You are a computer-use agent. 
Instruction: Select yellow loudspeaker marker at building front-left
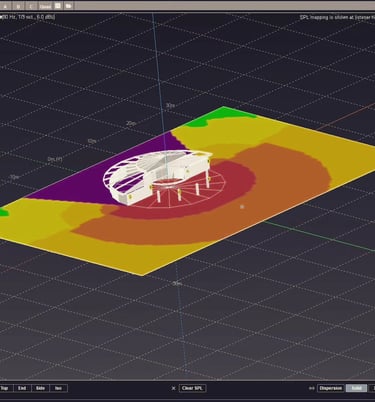click(x=130, y=197)
